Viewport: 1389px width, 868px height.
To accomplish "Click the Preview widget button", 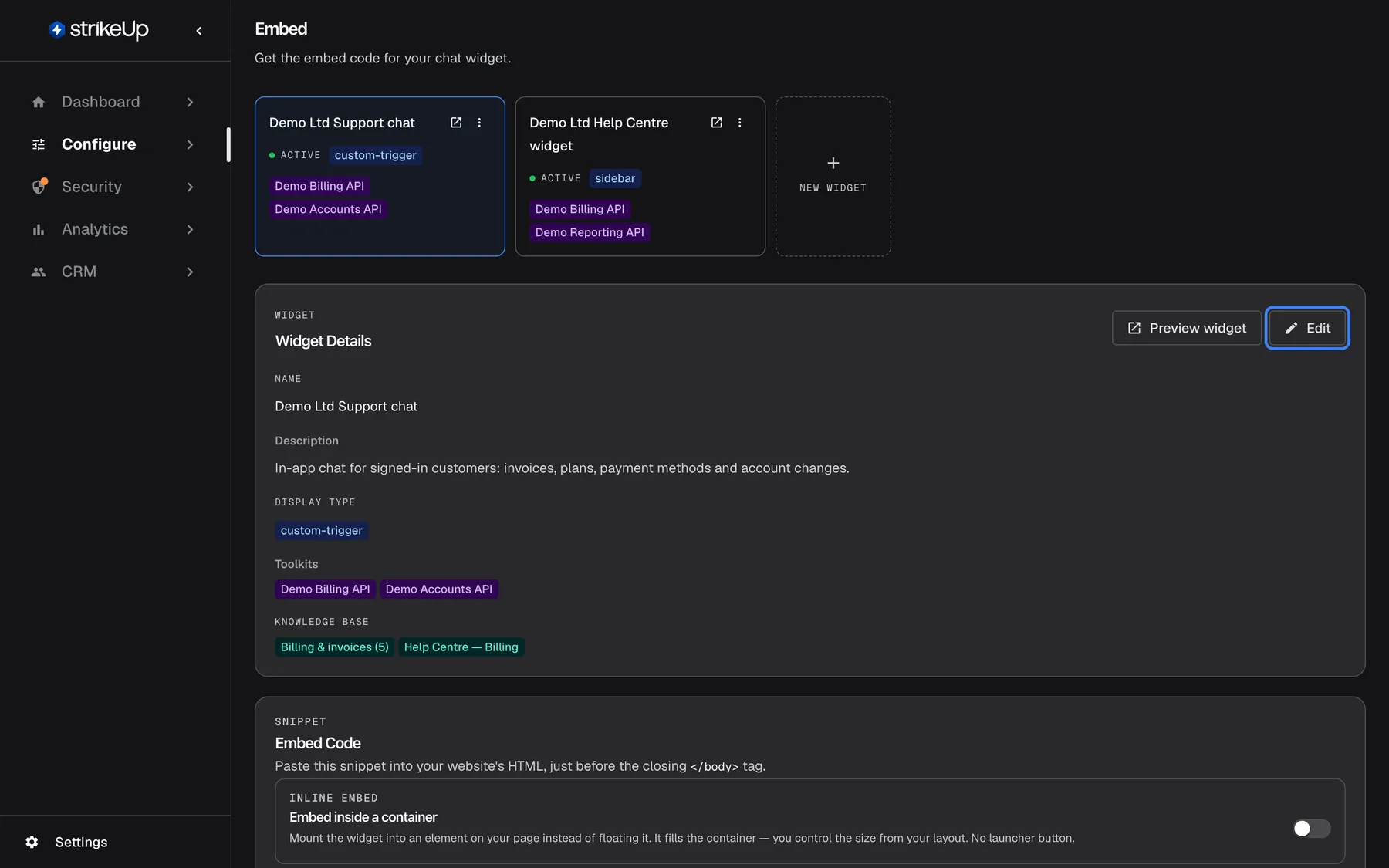I will click(1186, 328).
